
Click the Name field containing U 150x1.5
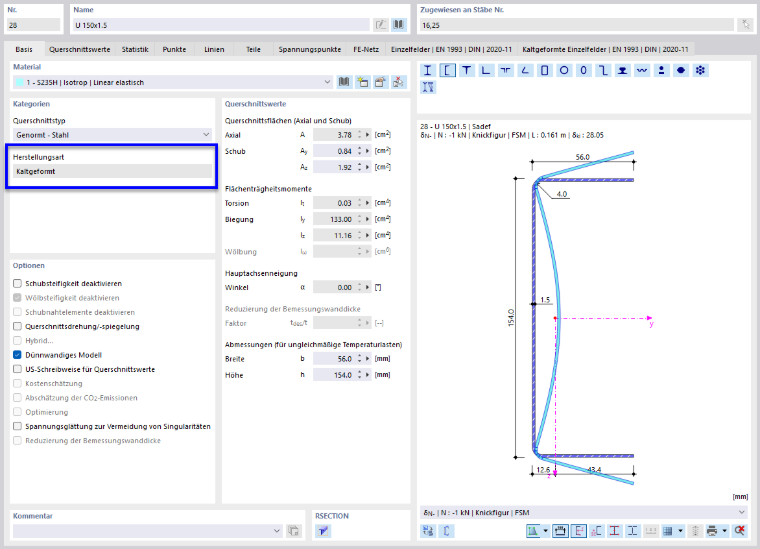pyautogui.click(x=221, y=25)
